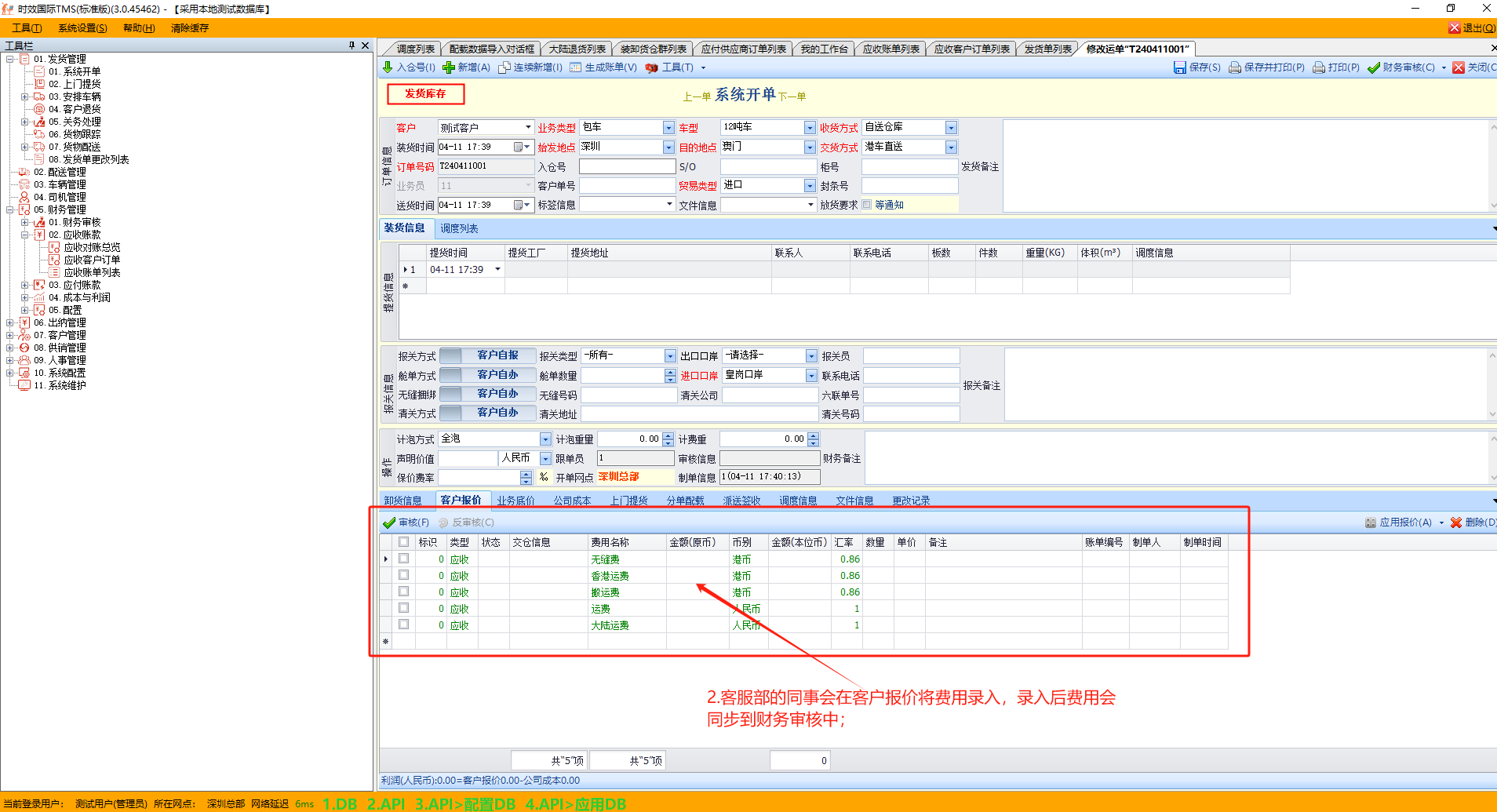Image resolution: width=1497 pixels, height=812 pixels.
Task: Click the 删除(D) red X icon
Action: [x=1456, y=523]
